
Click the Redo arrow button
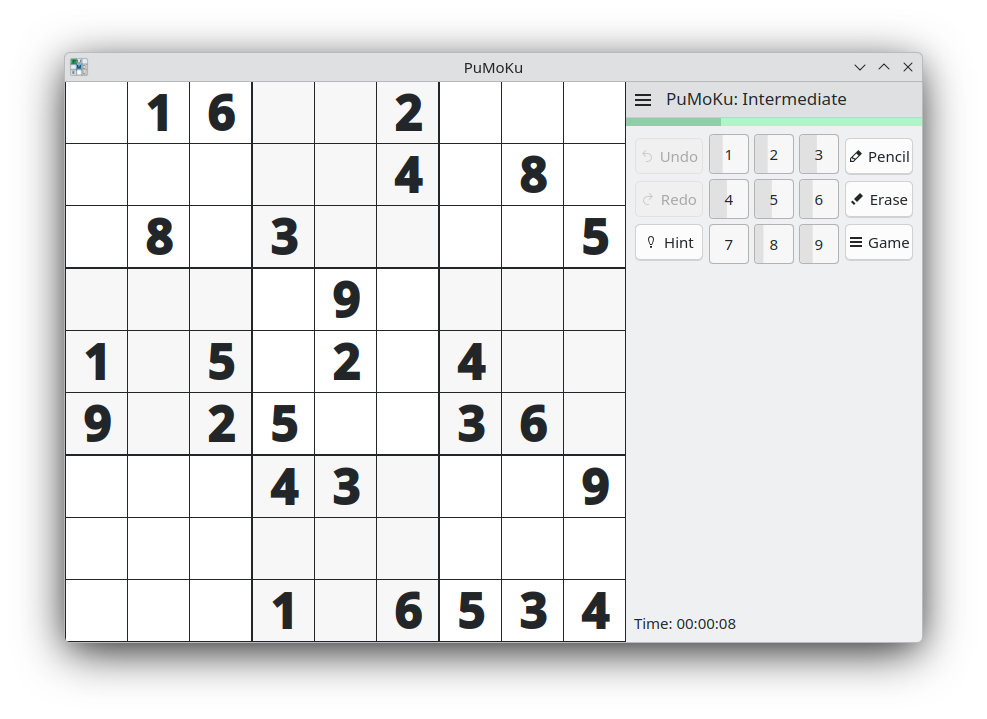coord(669,200)
